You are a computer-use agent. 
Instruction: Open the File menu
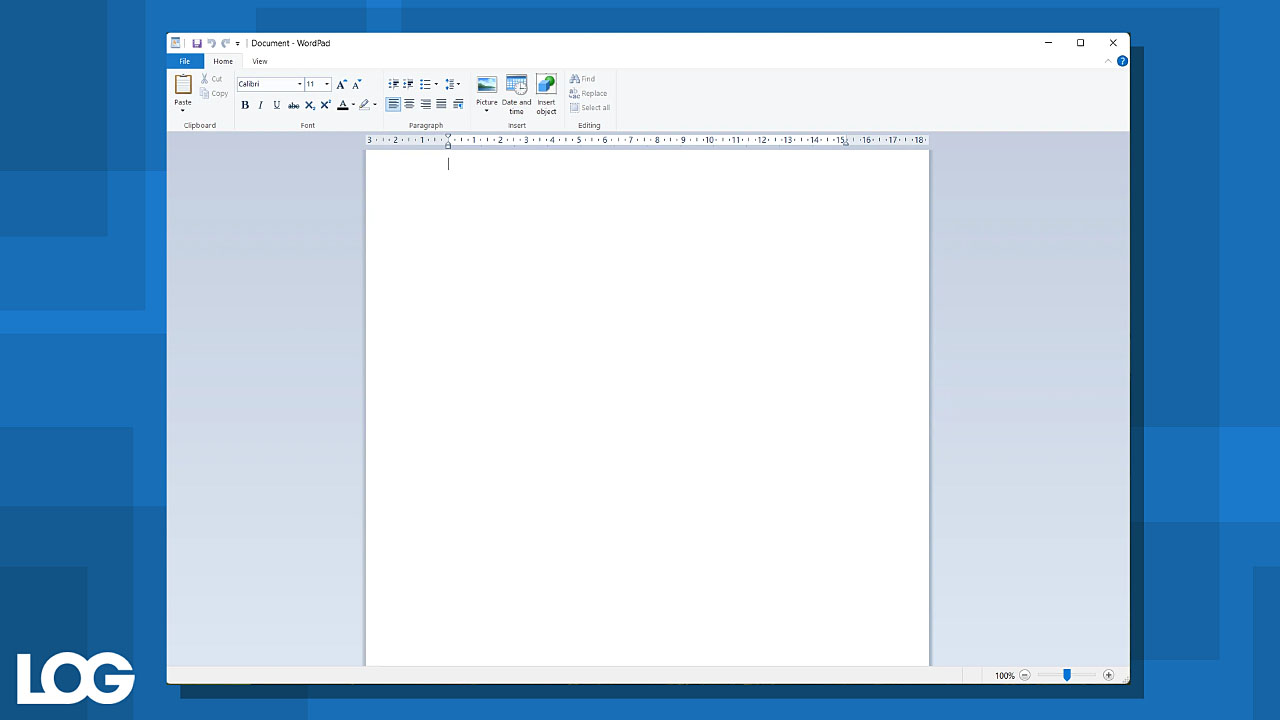coord(184,61)
